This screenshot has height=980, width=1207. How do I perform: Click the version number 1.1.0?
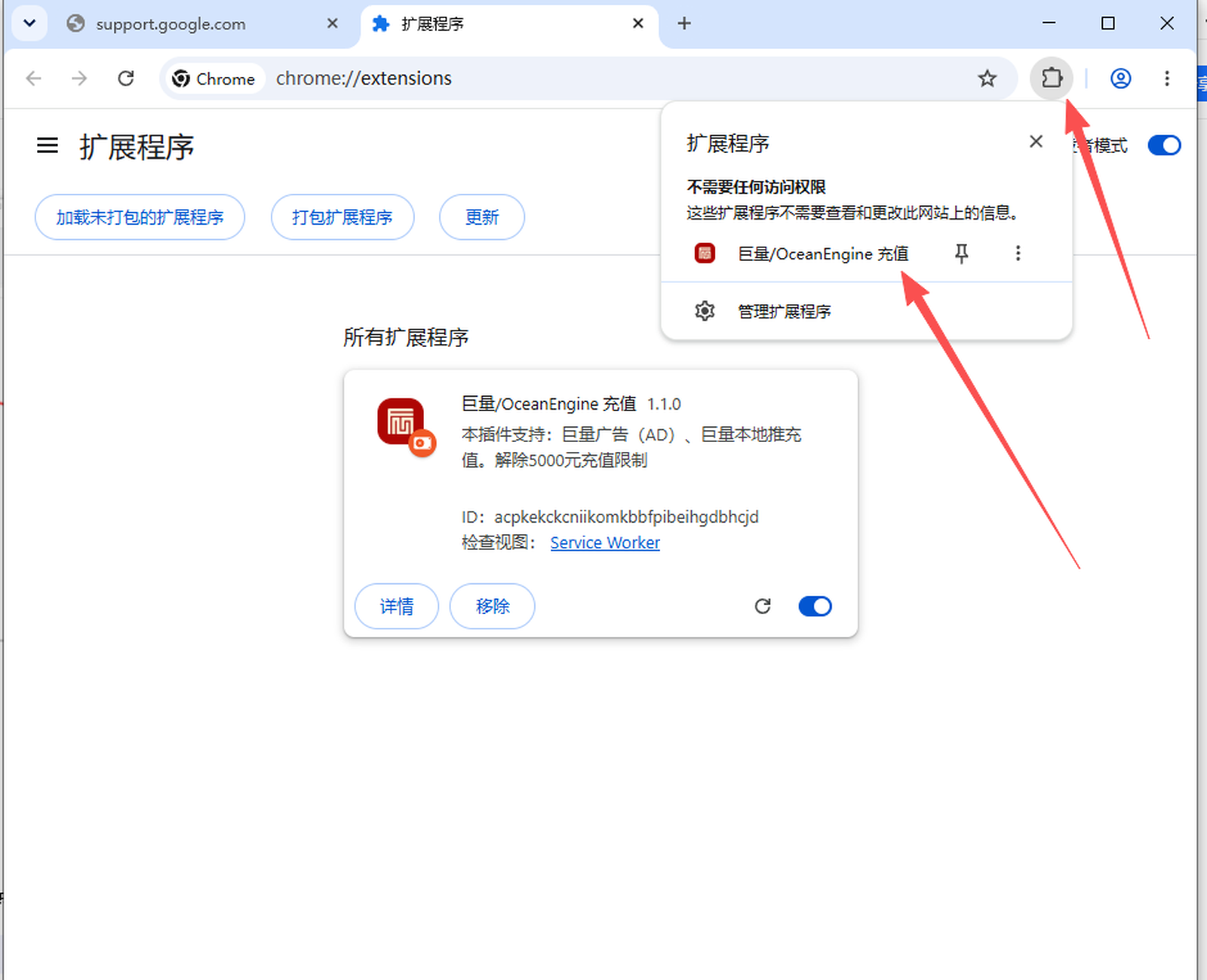664,404
